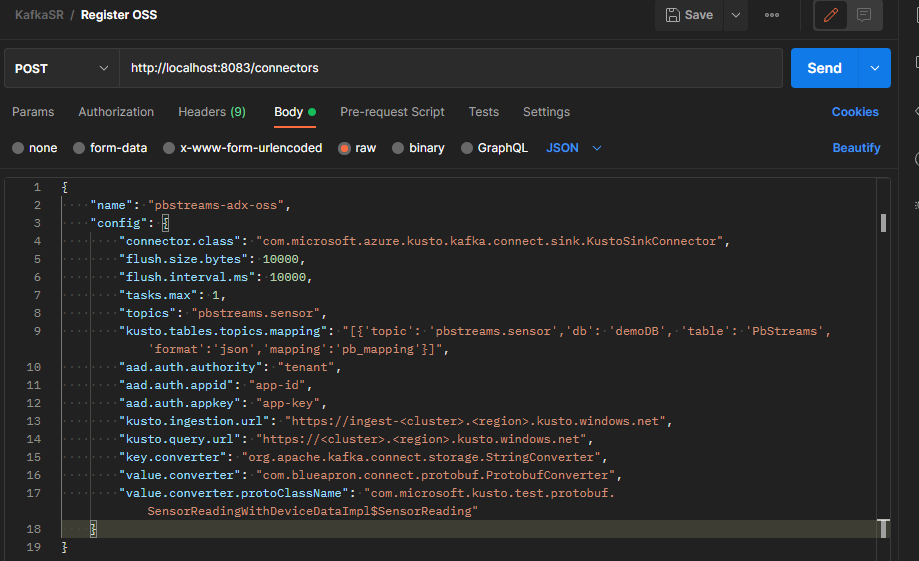
Task: Click the "aad.auth.authority" key
Action: pyautogui.click(x=190, y=368)
